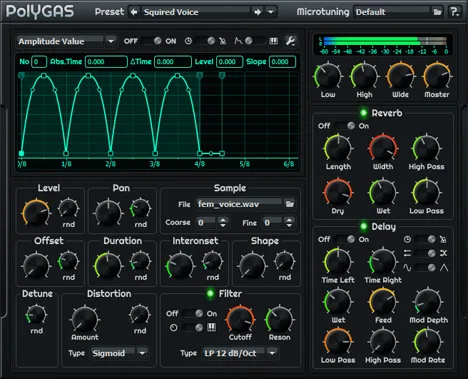Increase the Coarse value with up stepper
This screenshot has height=379, width=468.
point(223,220)
